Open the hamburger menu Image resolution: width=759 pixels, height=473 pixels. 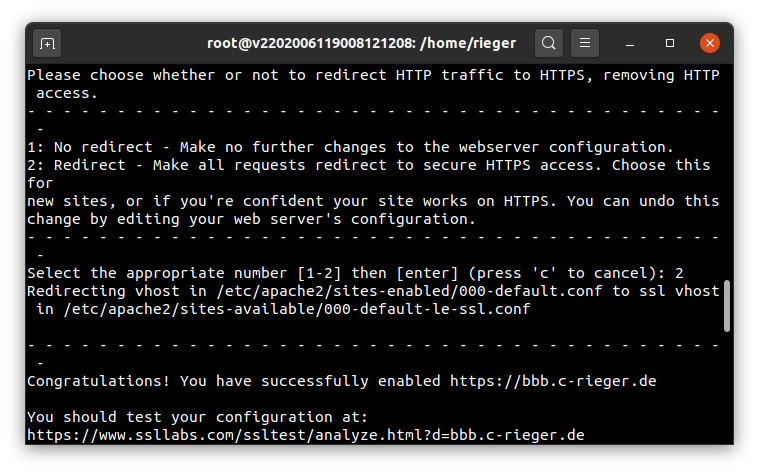(585, 44)
